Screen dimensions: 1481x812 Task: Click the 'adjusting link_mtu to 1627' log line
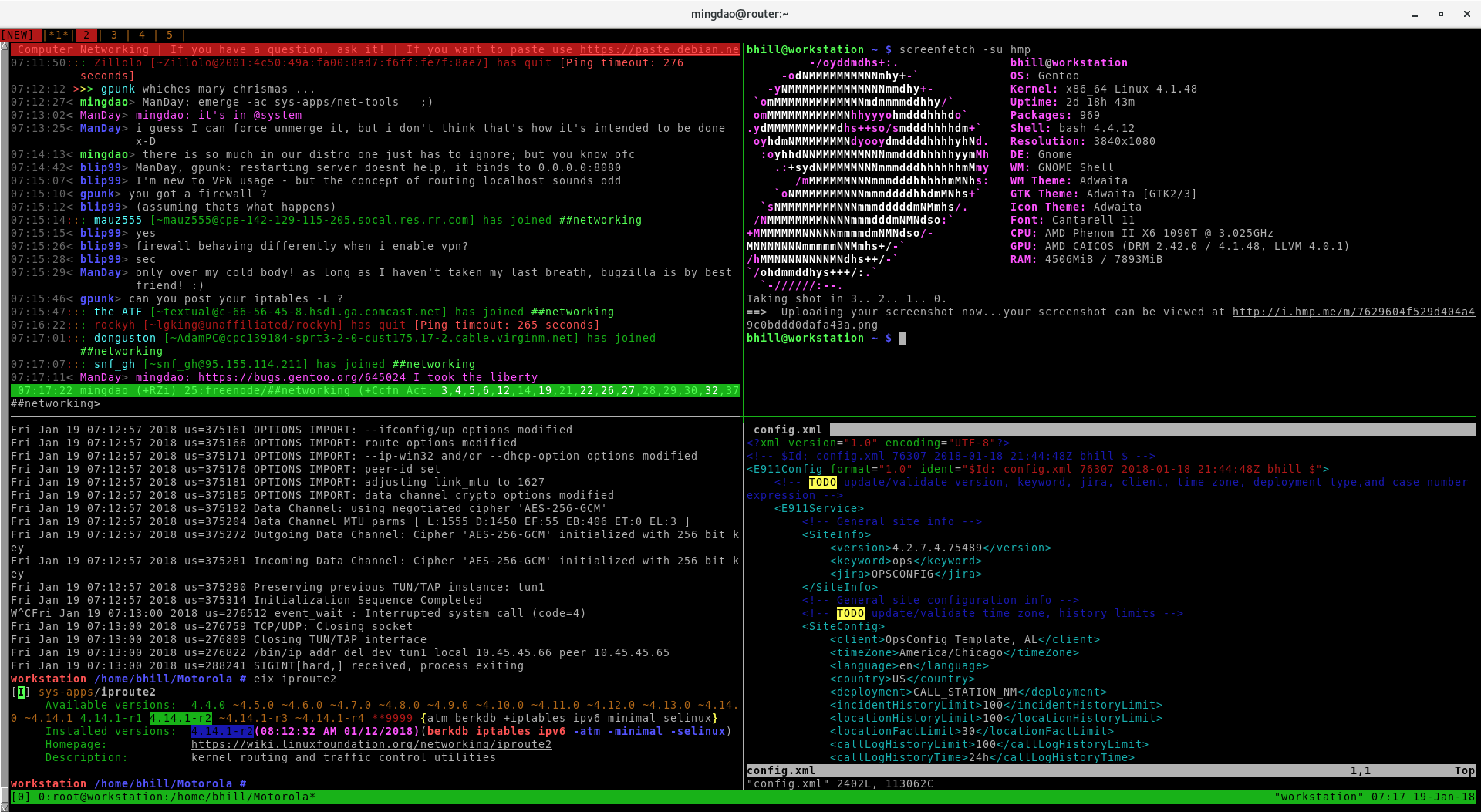coord(278,482)
